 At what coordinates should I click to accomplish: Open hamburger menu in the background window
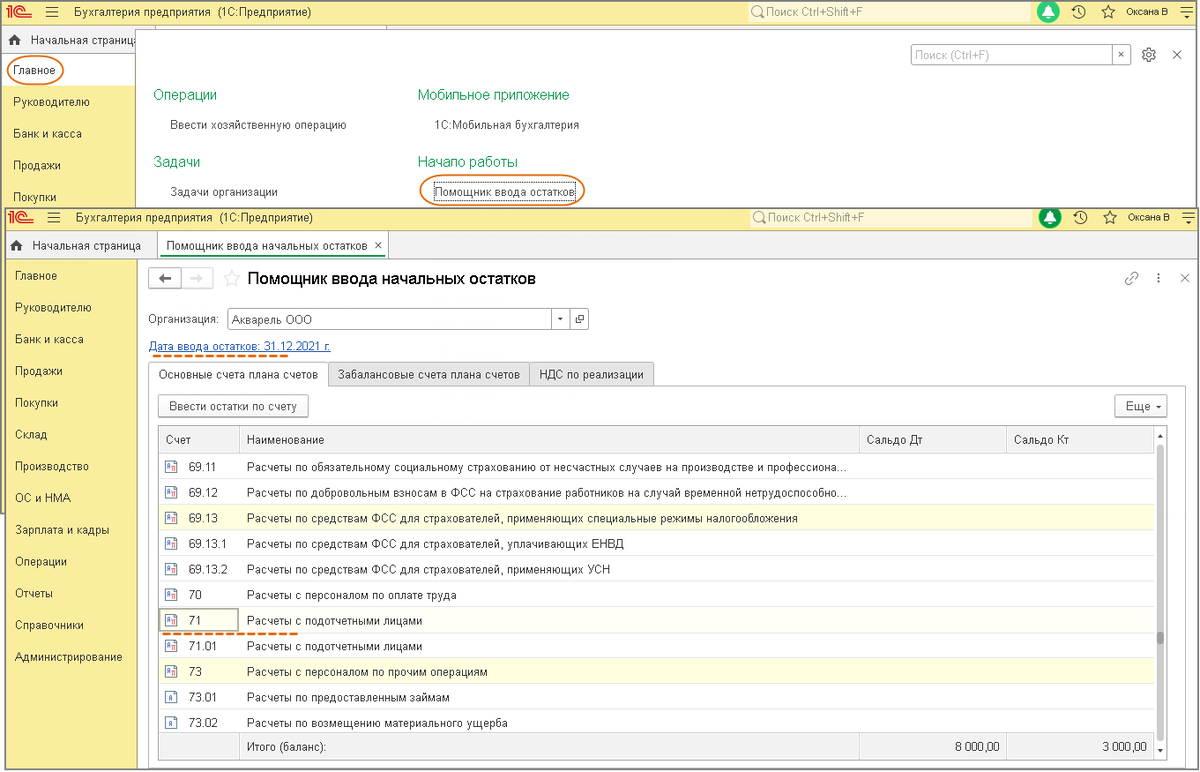(x=54, y=12)
